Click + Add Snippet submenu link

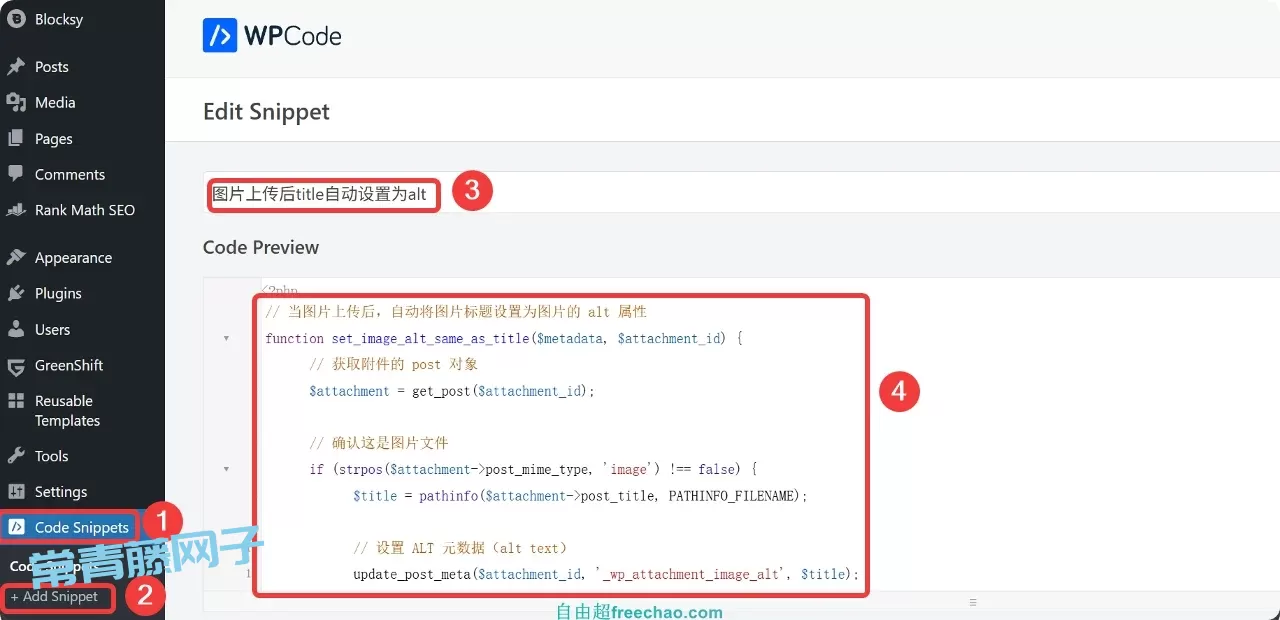click(x=55, y=597)
